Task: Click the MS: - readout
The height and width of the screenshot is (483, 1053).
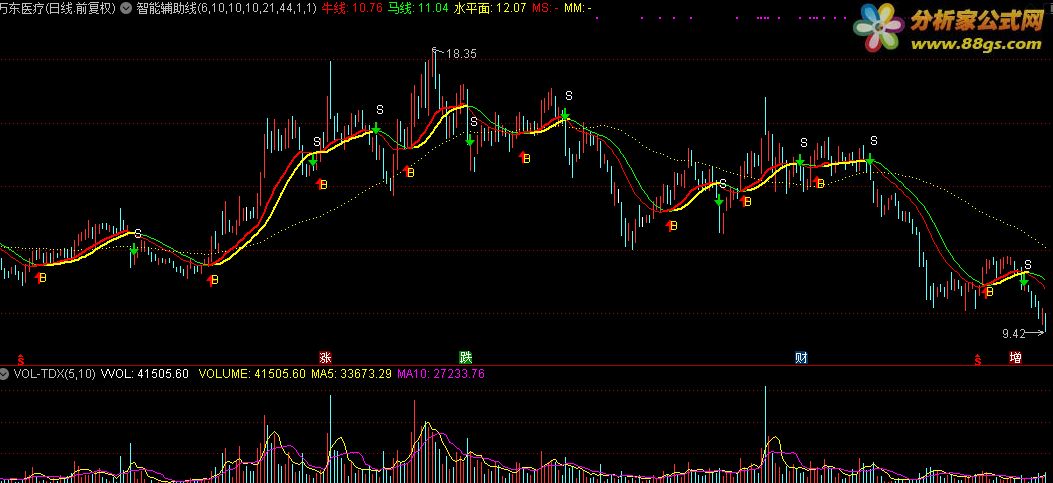Action: click(545, 9)
